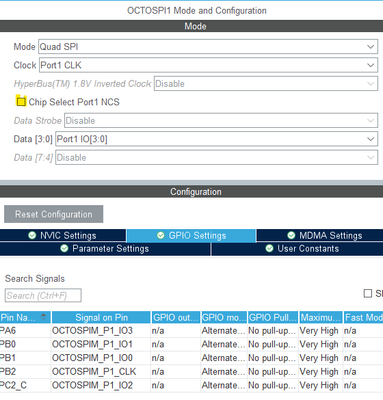Click the green check icon on User Constants tab
The width and height of the screenshot is (383, 400).
click(x=269, y=249)
